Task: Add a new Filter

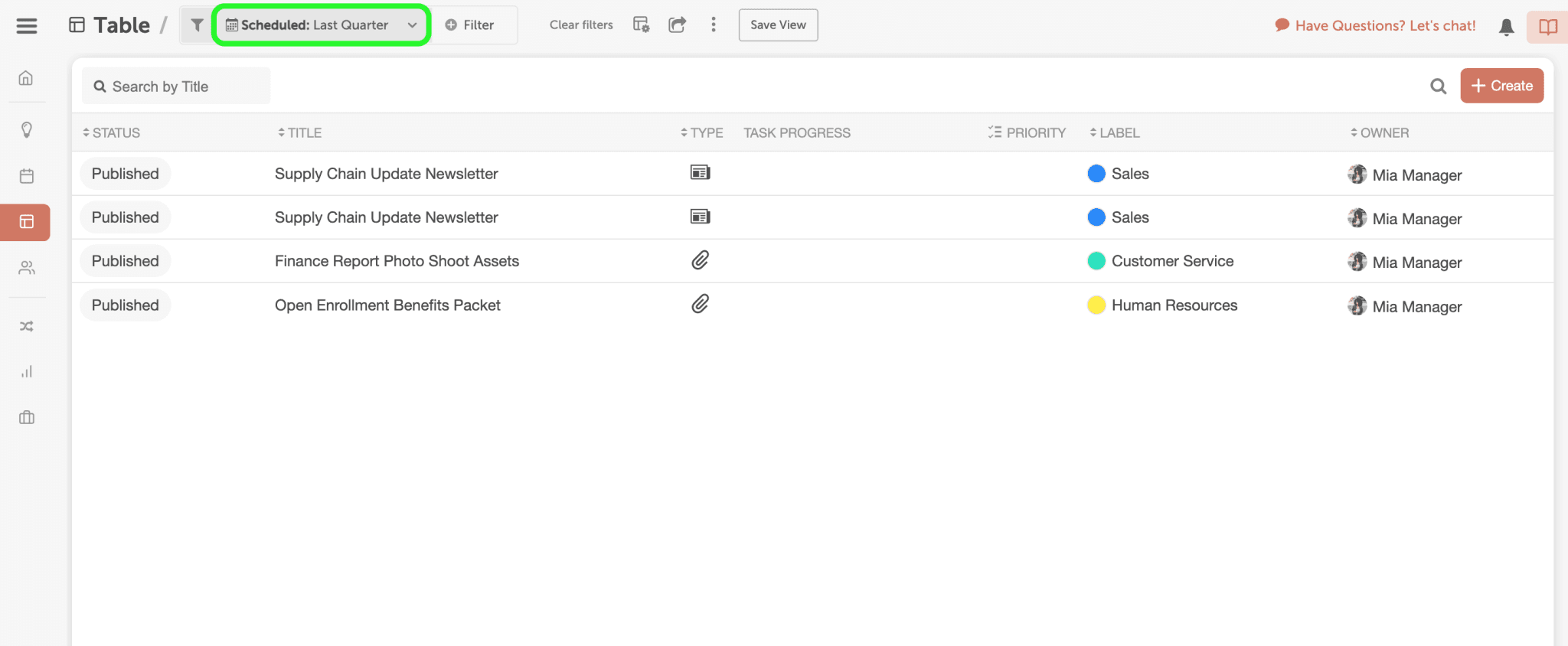Action: (x=470, y=25)
